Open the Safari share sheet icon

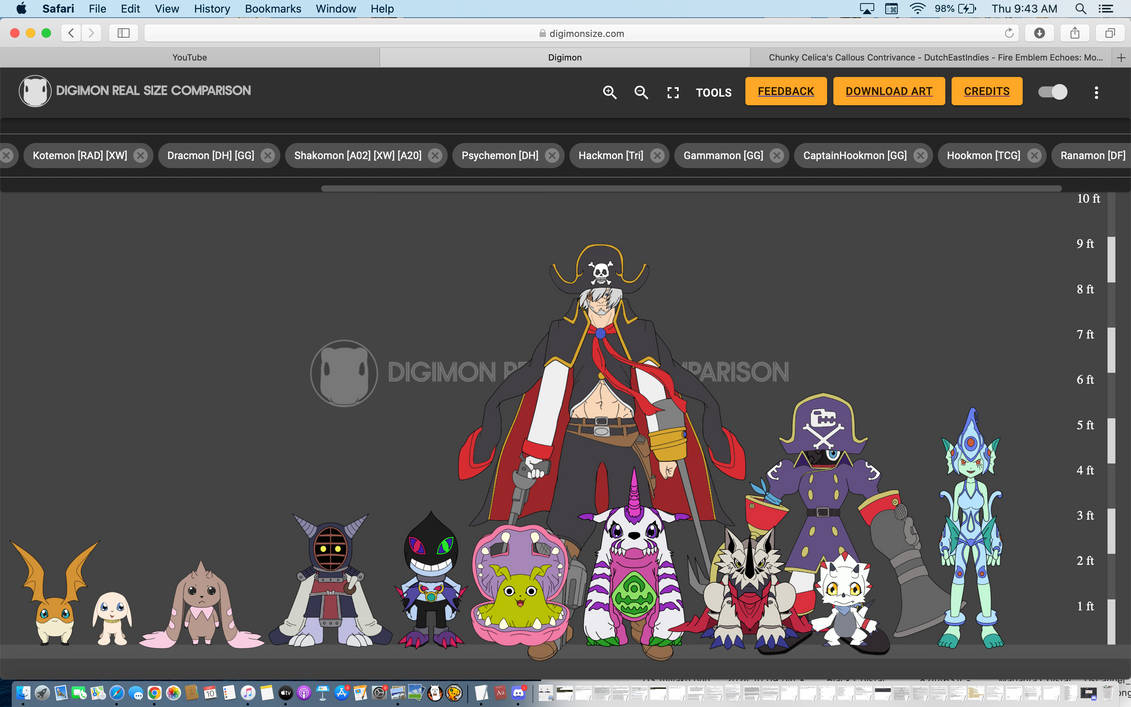(1073, 32)
